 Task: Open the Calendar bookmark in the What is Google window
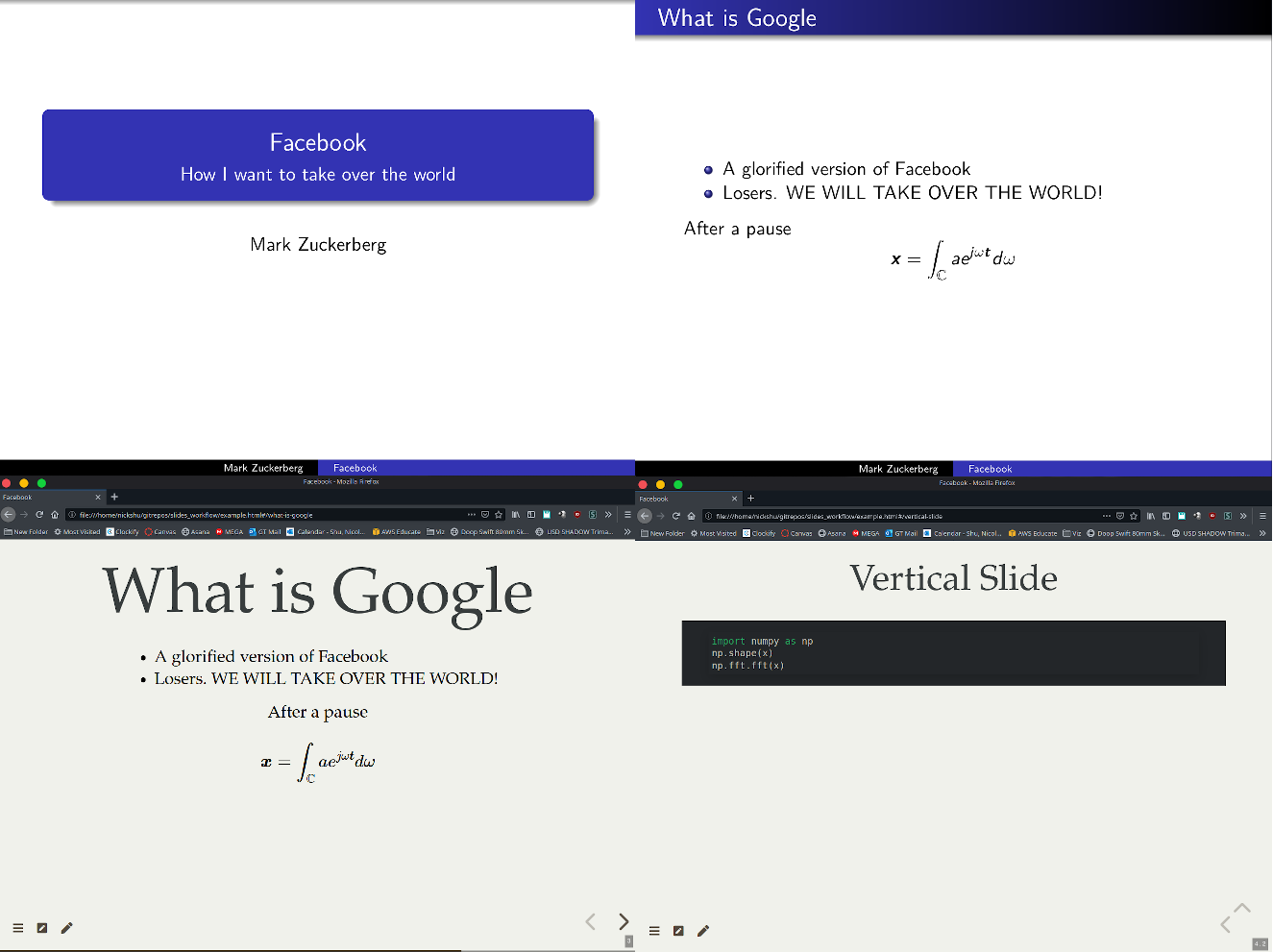tap(325, 531)
